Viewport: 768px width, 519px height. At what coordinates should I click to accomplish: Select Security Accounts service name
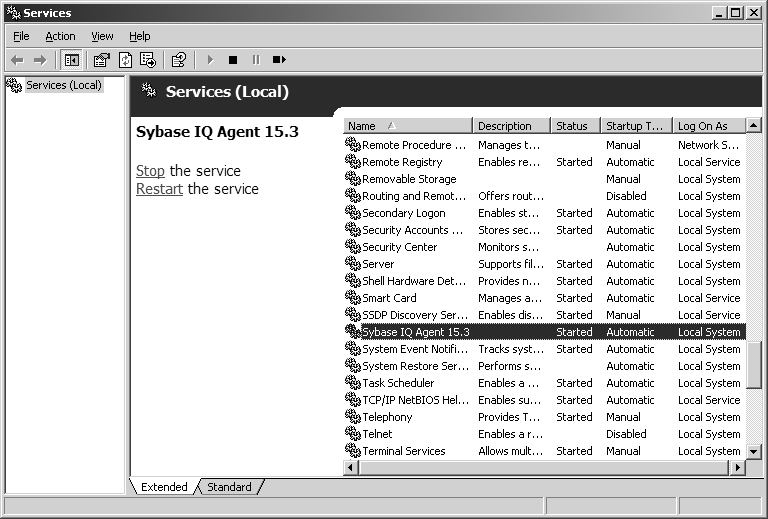coord(412,230)
